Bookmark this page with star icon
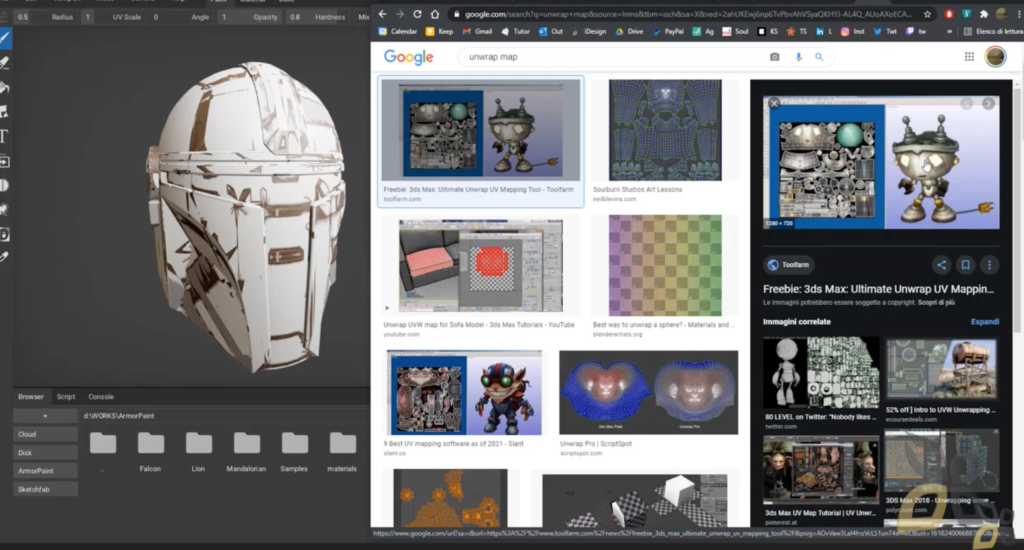This screenshot has width=1024, height=550. (927, 14)
